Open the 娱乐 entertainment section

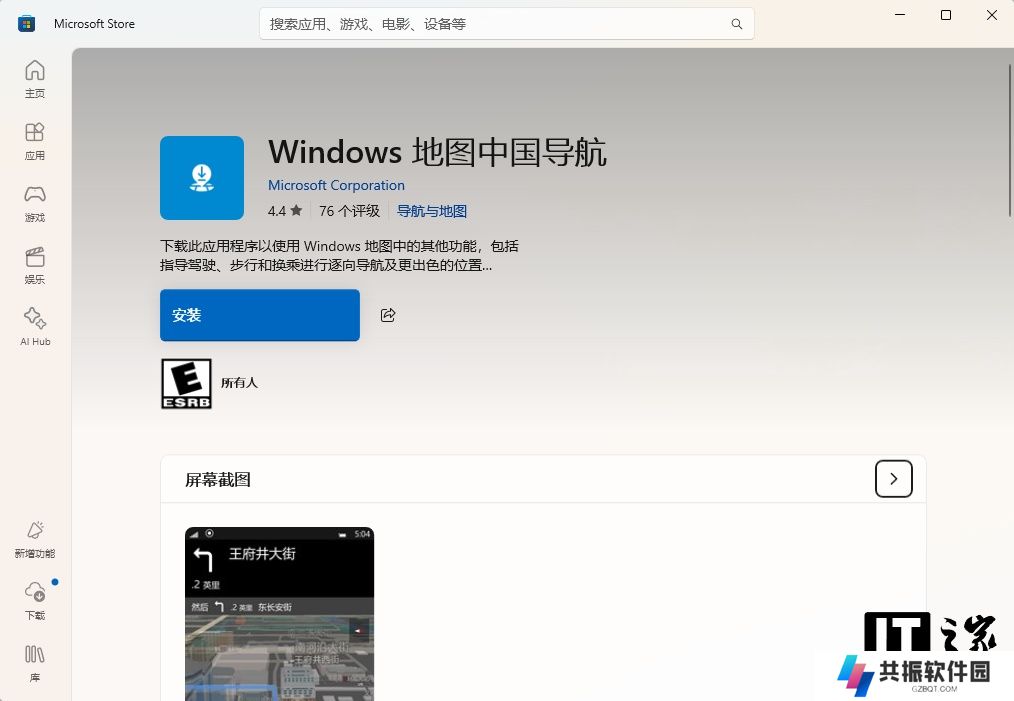coord(35,265)
